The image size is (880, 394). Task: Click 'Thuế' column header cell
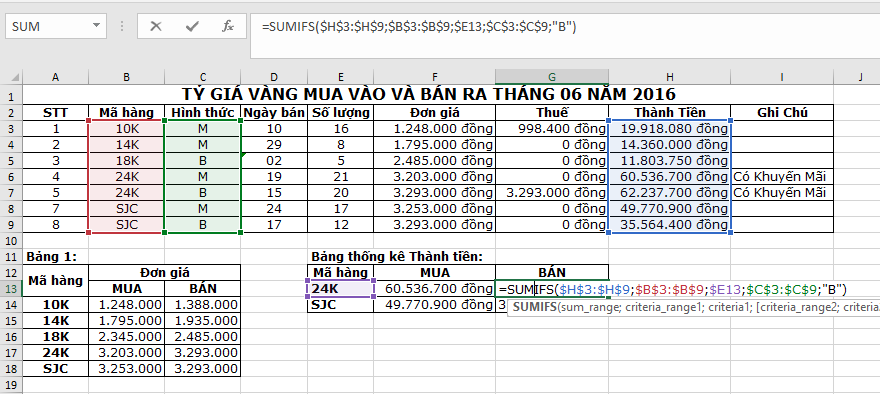coord(552,112)
